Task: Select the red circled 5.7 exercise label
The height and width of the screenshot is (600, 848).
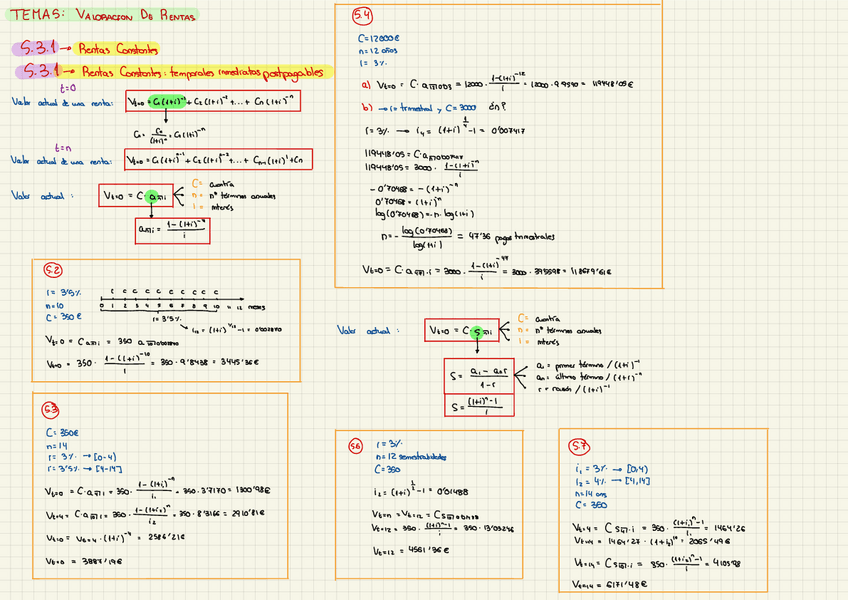Action: (x=578, y=446)
